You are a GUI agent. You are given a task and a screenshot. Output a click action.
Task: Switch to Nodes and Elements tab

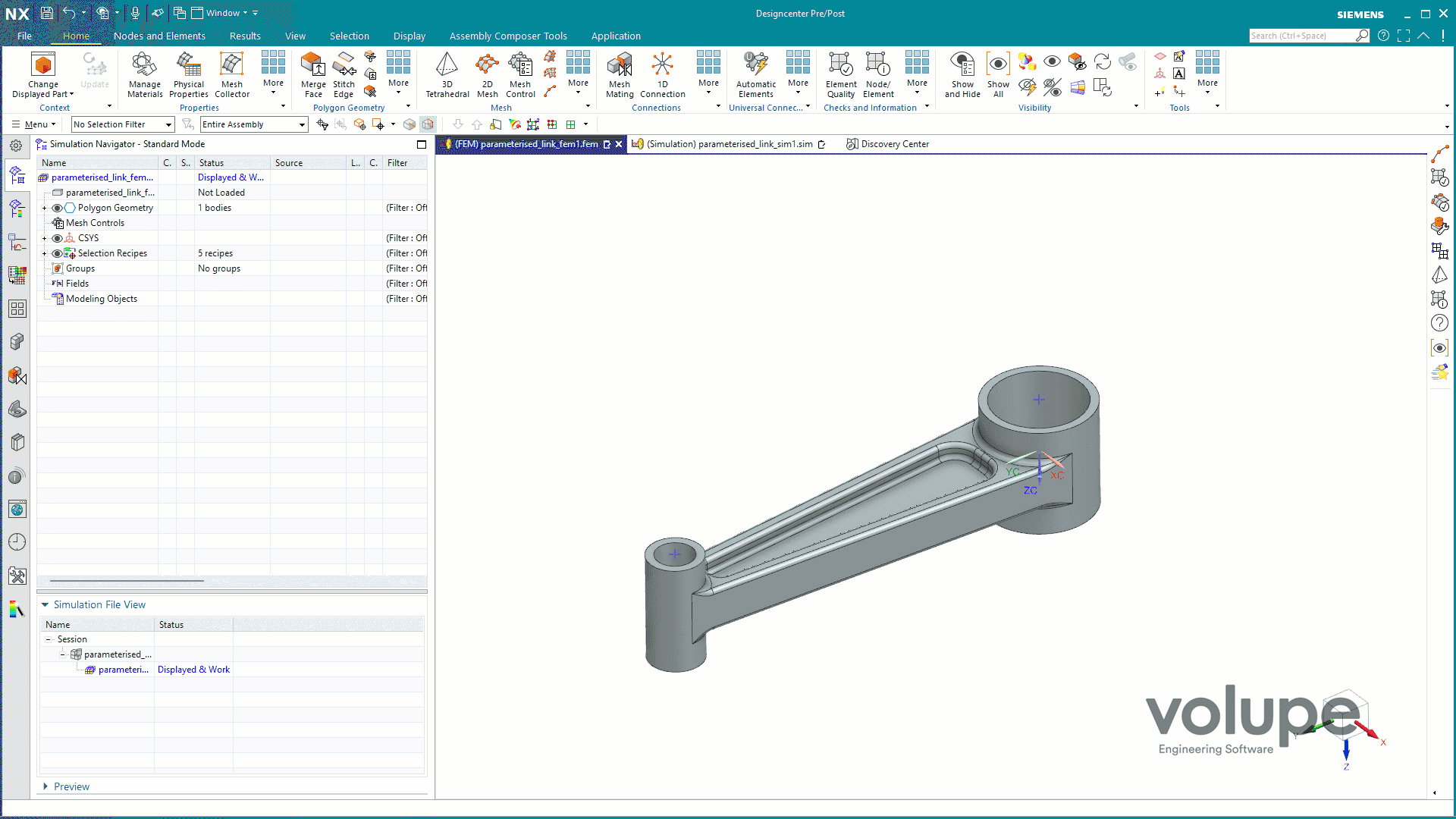[x=159, y=36]
